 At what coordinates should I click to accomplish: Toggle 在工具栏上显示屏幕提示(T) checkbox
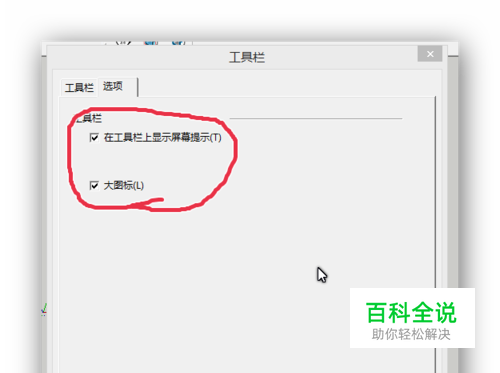point(94,137)
